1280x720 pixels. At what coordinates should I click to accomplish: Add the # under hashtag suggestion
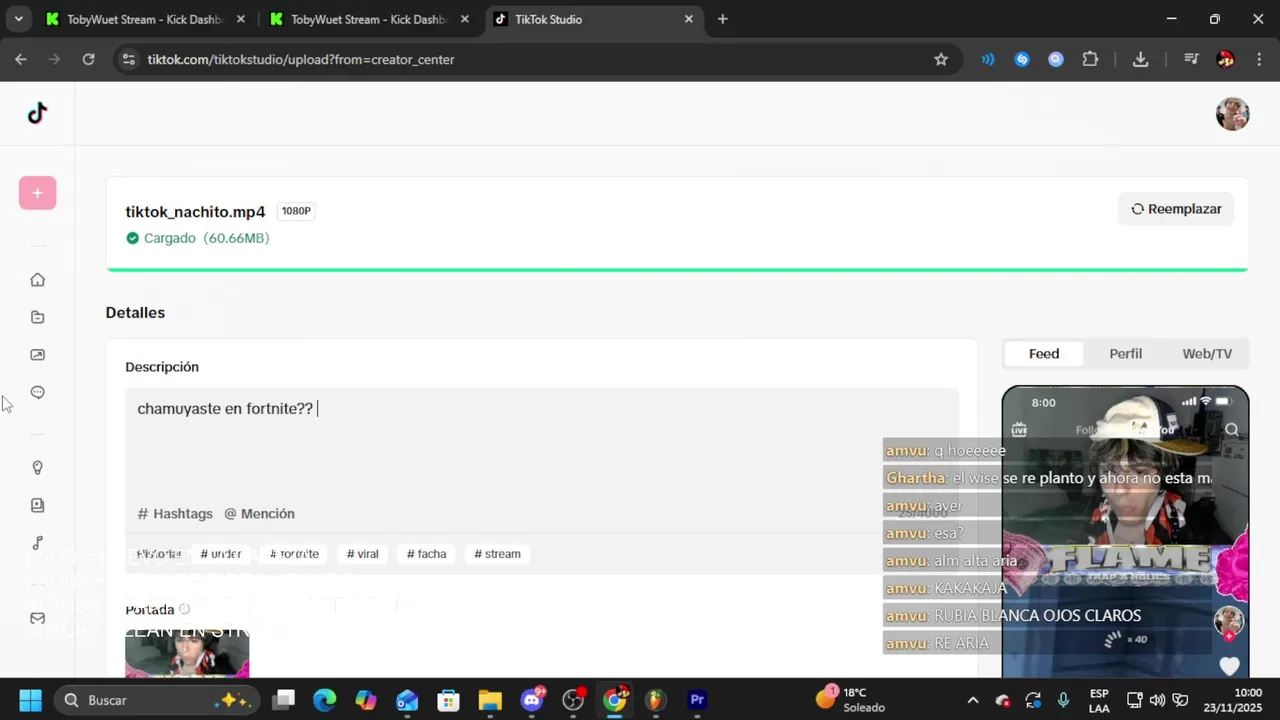point(221,554)
